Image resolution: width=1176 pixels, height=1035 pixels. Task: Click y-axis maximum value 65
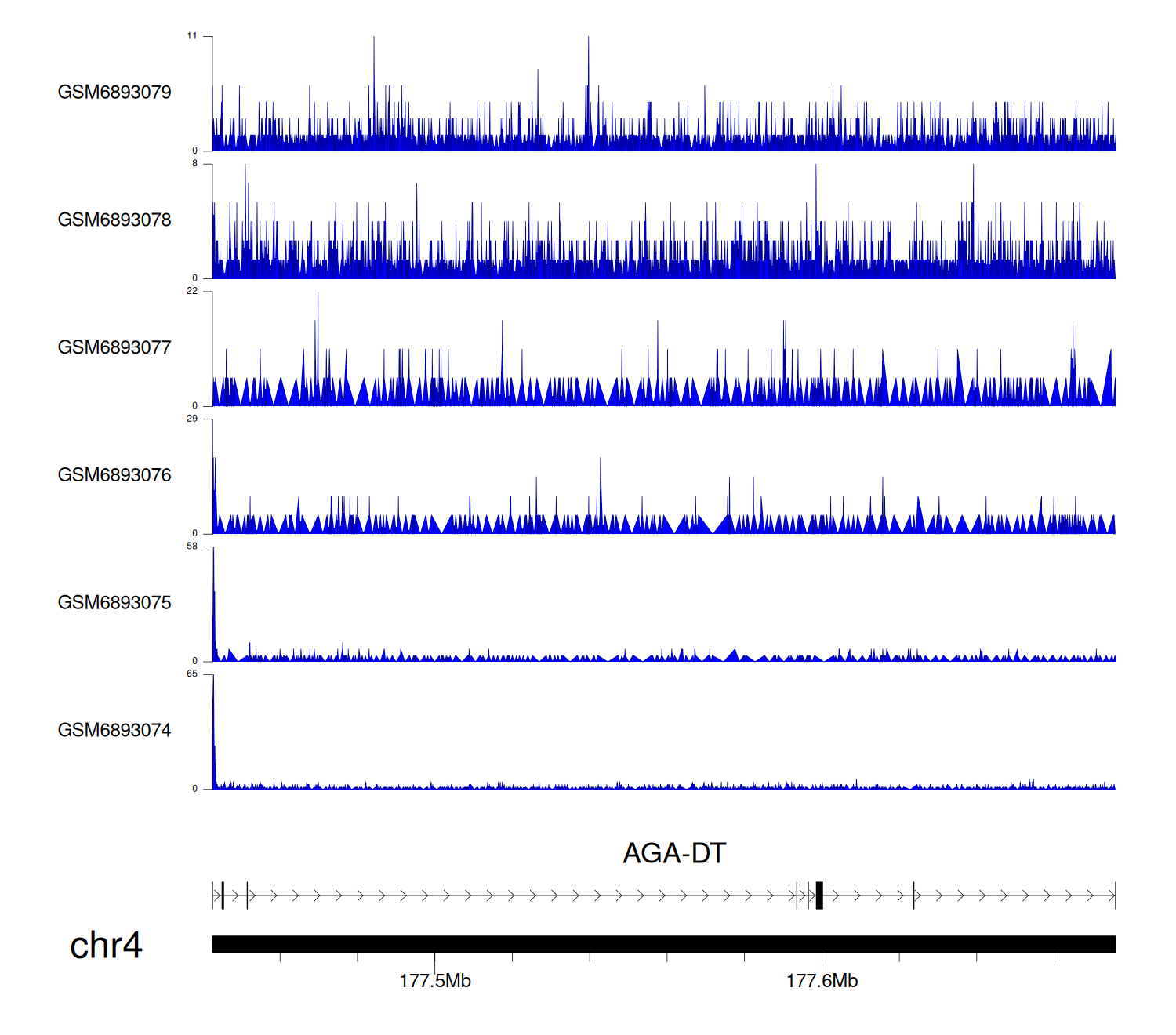point(192,674)
